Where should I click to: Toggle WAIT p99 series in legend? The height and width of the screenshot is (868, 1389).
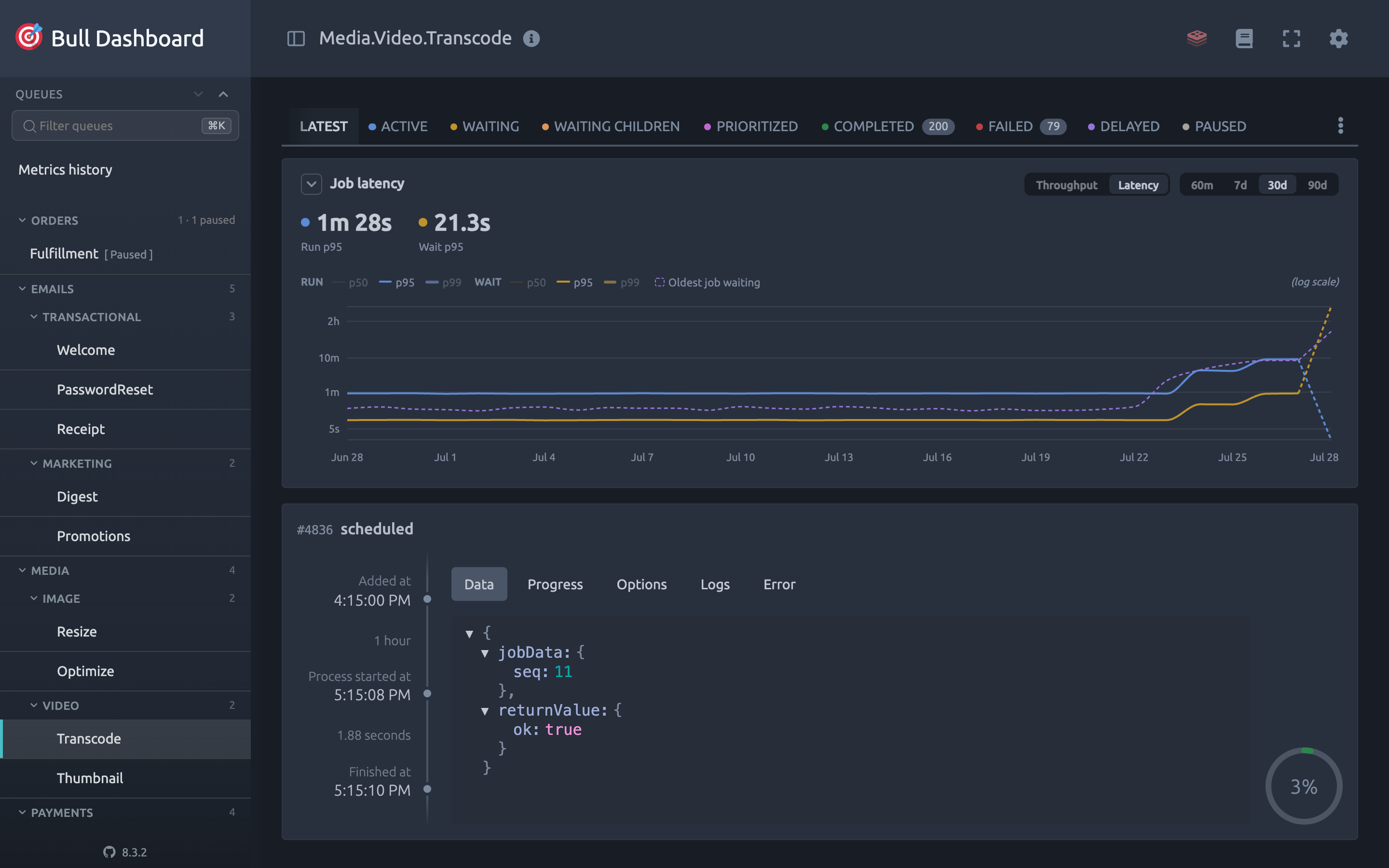(x=622, y=283)
